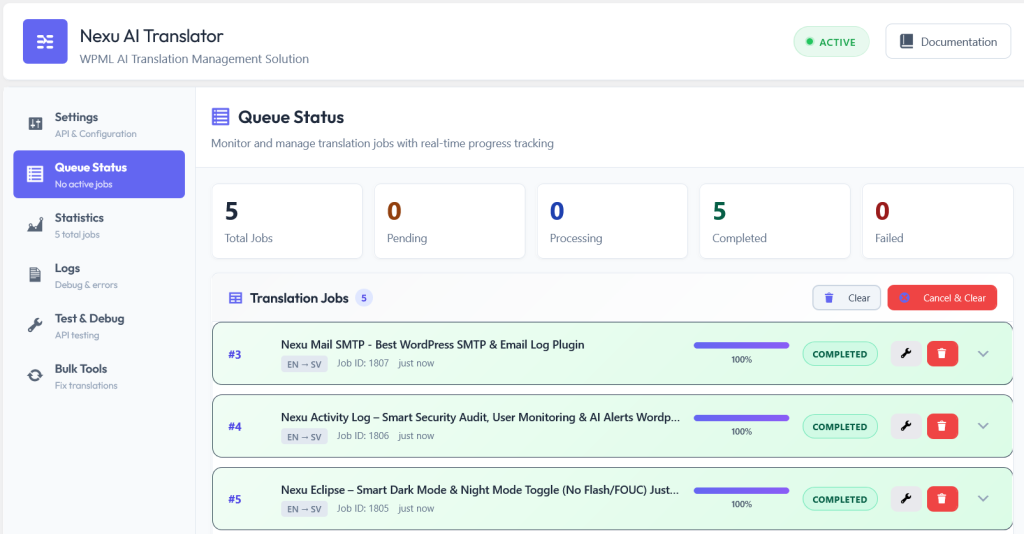Click the Total Jobs stat card
This screenshot has height=534, width=1024.
[287, 221]
